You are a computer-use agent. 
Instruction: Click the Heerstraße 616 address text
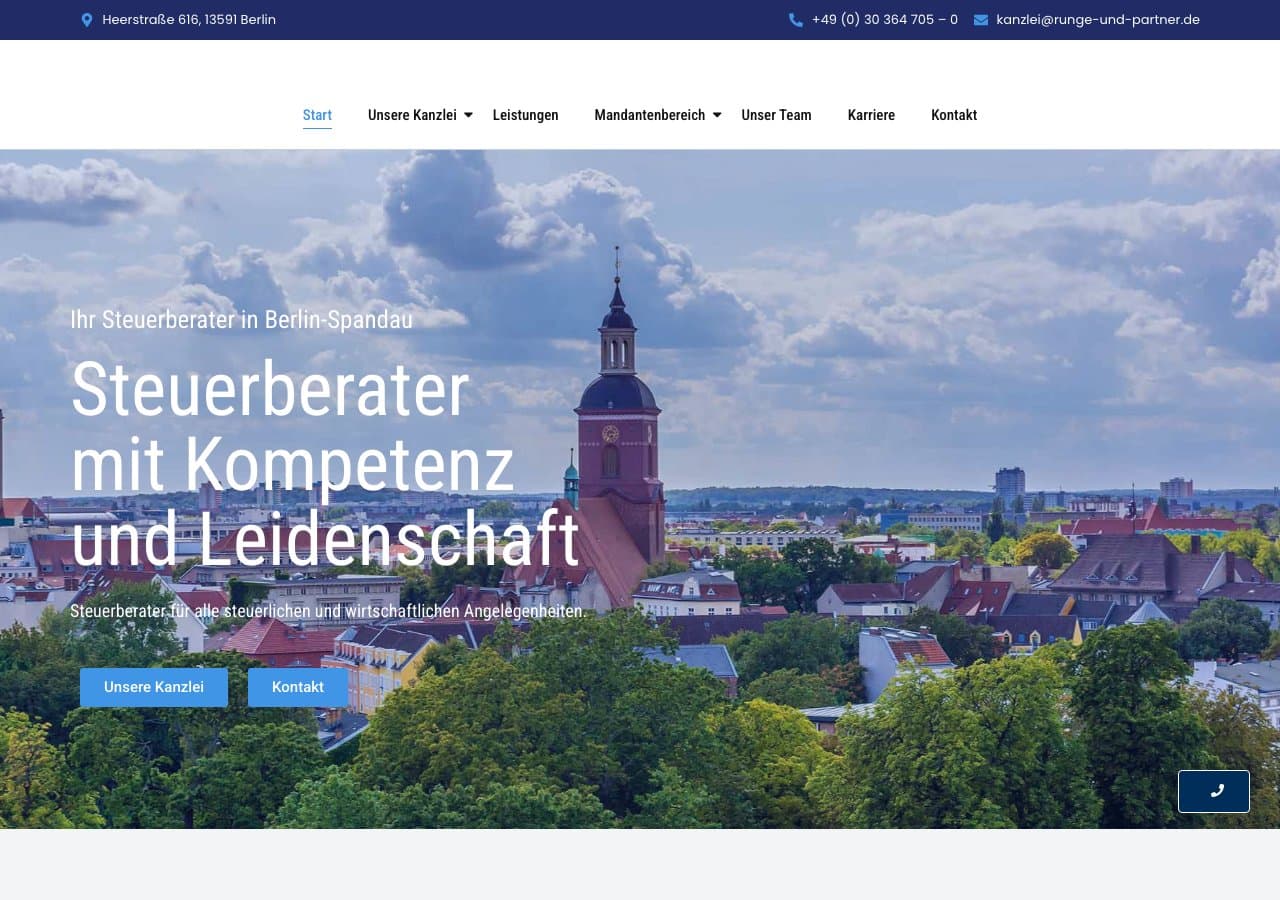click(x=189, y=19)
